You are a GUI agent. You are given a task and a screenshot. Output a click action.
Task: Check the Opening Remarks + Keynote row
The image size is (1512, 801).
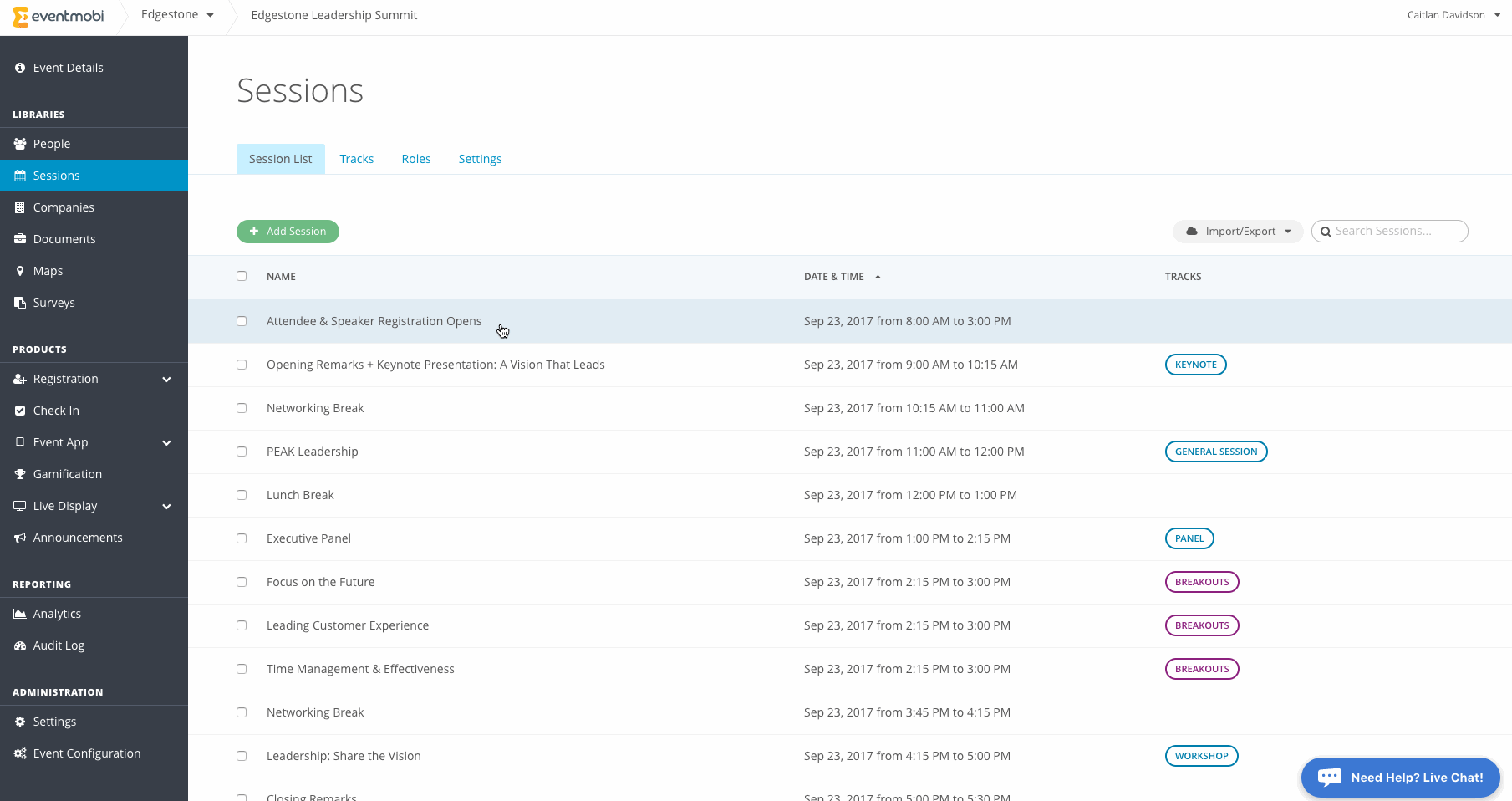point(242,365)
